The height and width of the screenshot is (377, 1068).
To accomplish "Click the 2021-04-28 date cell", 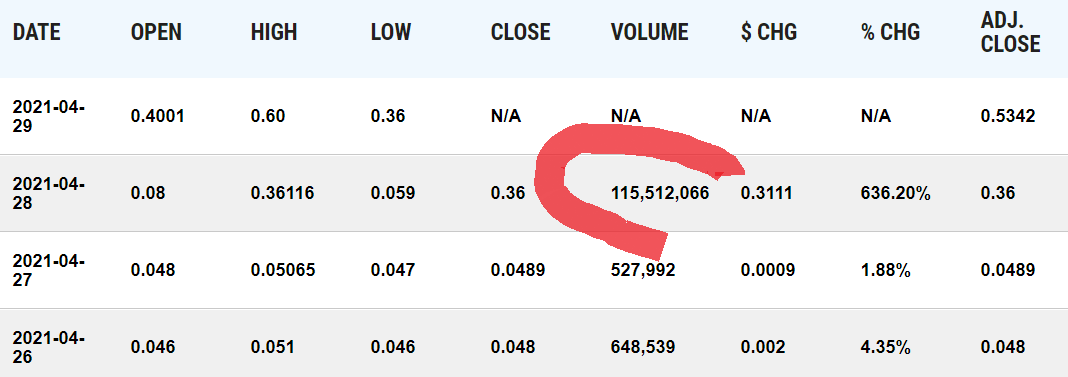I will (48, 193).
